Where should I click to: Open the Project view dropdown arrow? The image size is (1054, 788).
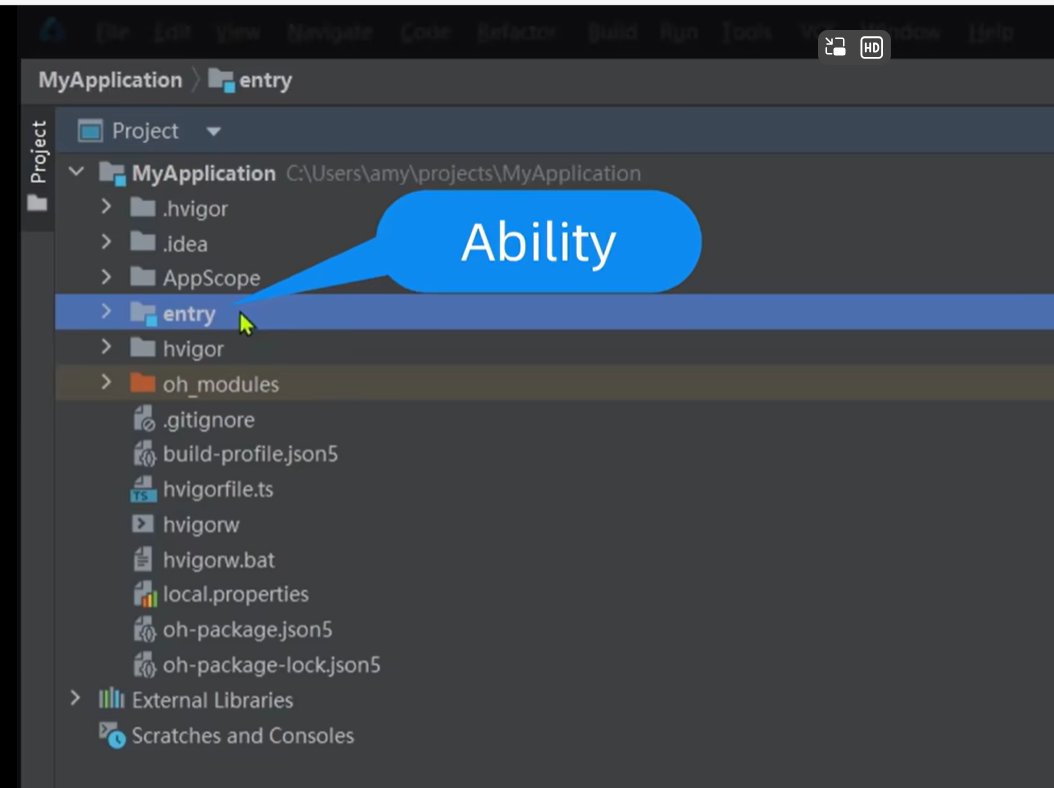point(213,131)
